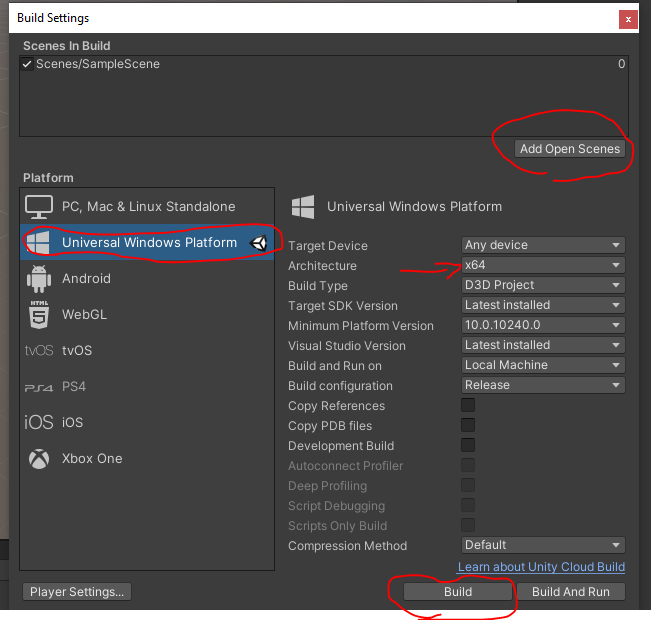
Task: Click the PS4 logo icon
Action: click(39, 388)
